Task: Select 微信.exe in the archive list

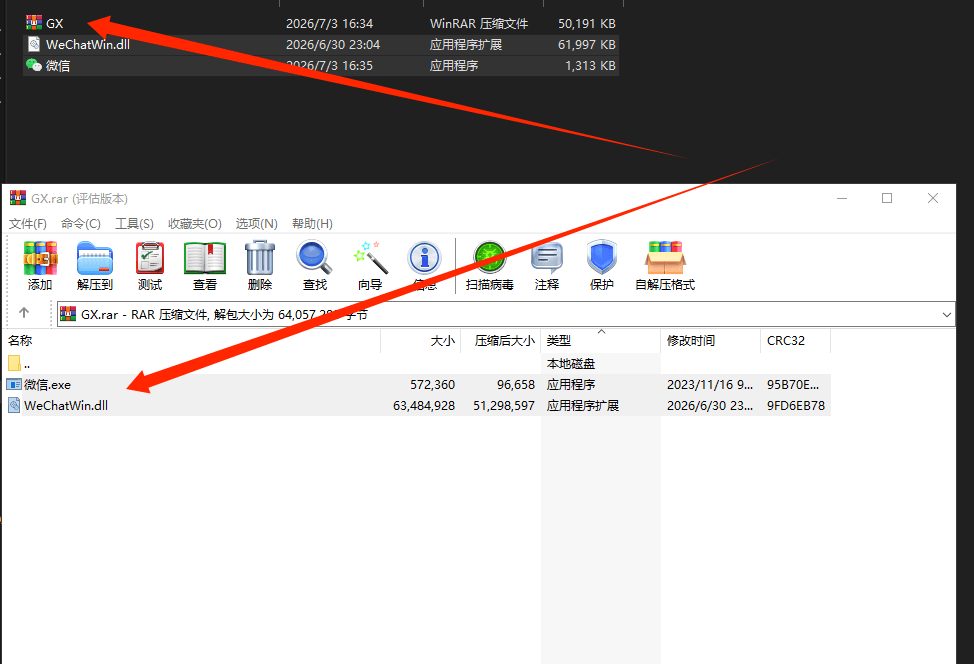Action: pyautogui.click(x=418, y=384)
